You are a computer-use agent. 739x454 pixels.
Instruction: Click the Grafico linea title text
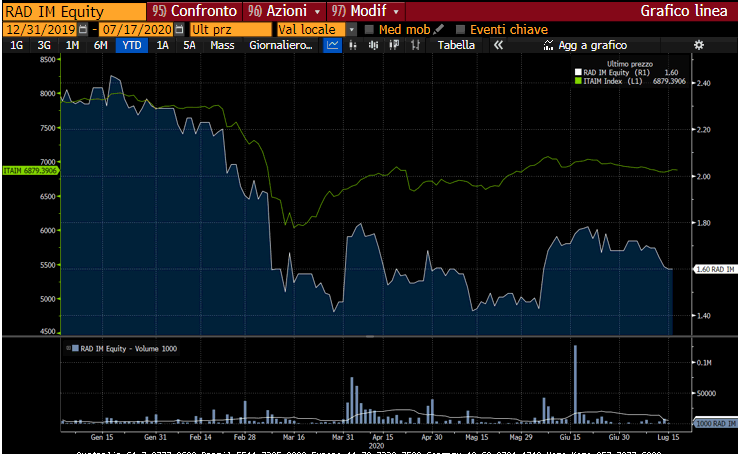click(x=683, y=11)
